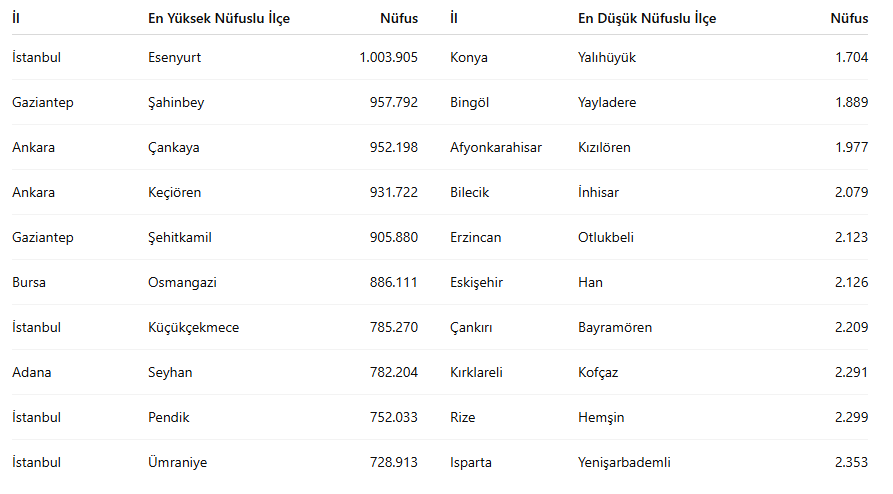Click the Afyonkarahisar province cell
The width and height of the screenshot is (893, 494).
(x=496, y=147)
